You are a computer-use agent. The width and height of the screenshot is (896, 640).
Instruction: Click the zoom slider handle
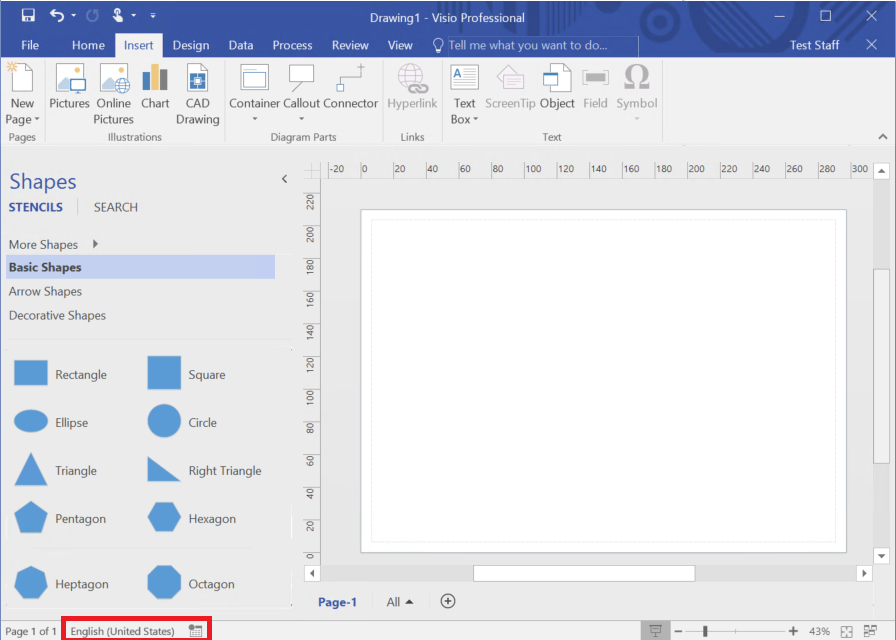705,631
